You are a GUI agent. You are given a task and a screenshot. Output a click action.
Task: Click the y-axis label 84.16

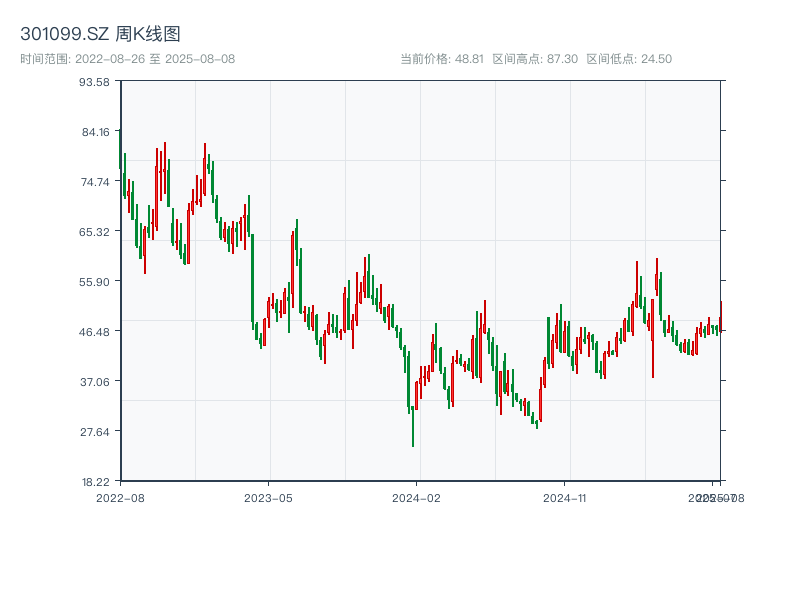pyautogui.click(x=95, y=132)
